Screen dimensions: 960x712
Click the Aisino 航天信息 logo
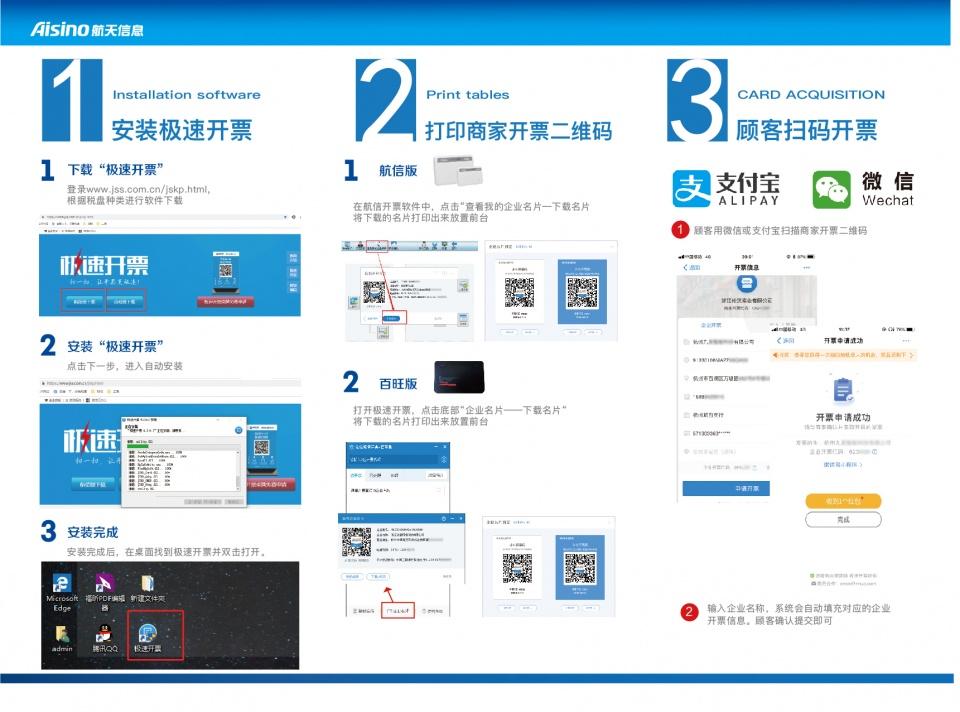pyautogui.click(x=87, y=29)
